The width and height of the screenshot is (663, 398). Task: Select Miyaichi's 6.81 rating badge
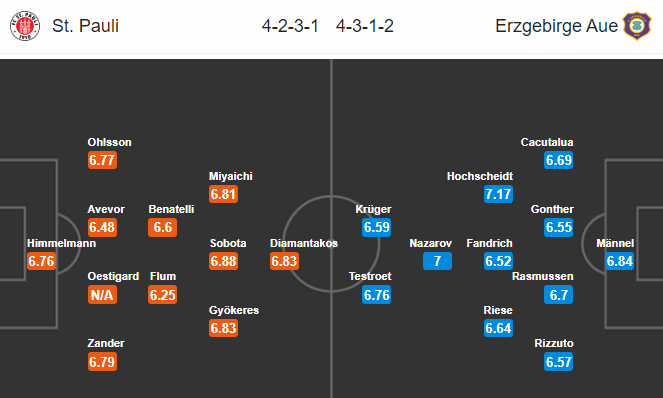pos(223,194)
